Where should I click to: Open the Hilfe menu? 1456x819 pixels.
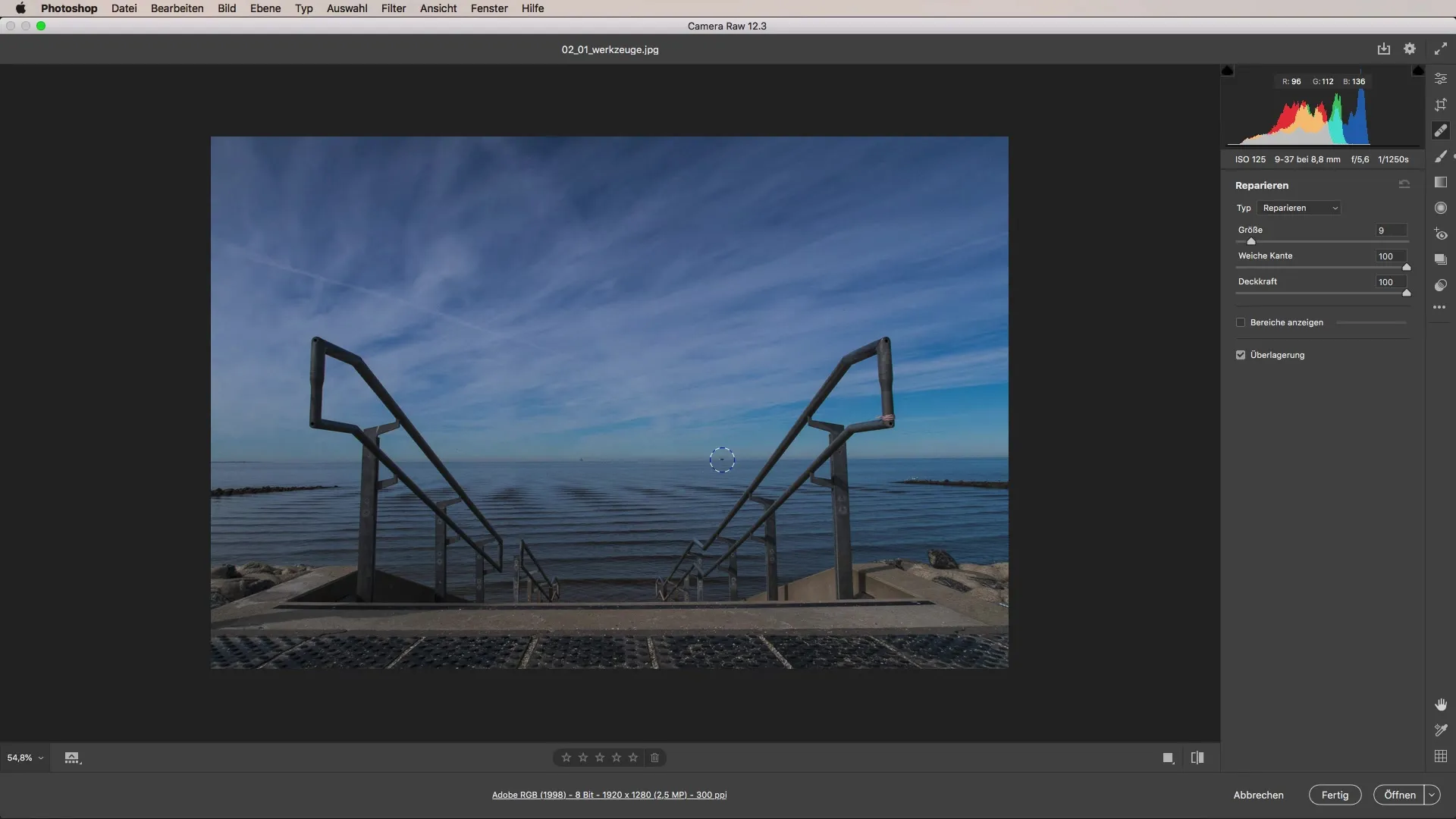tap(532, 8)
